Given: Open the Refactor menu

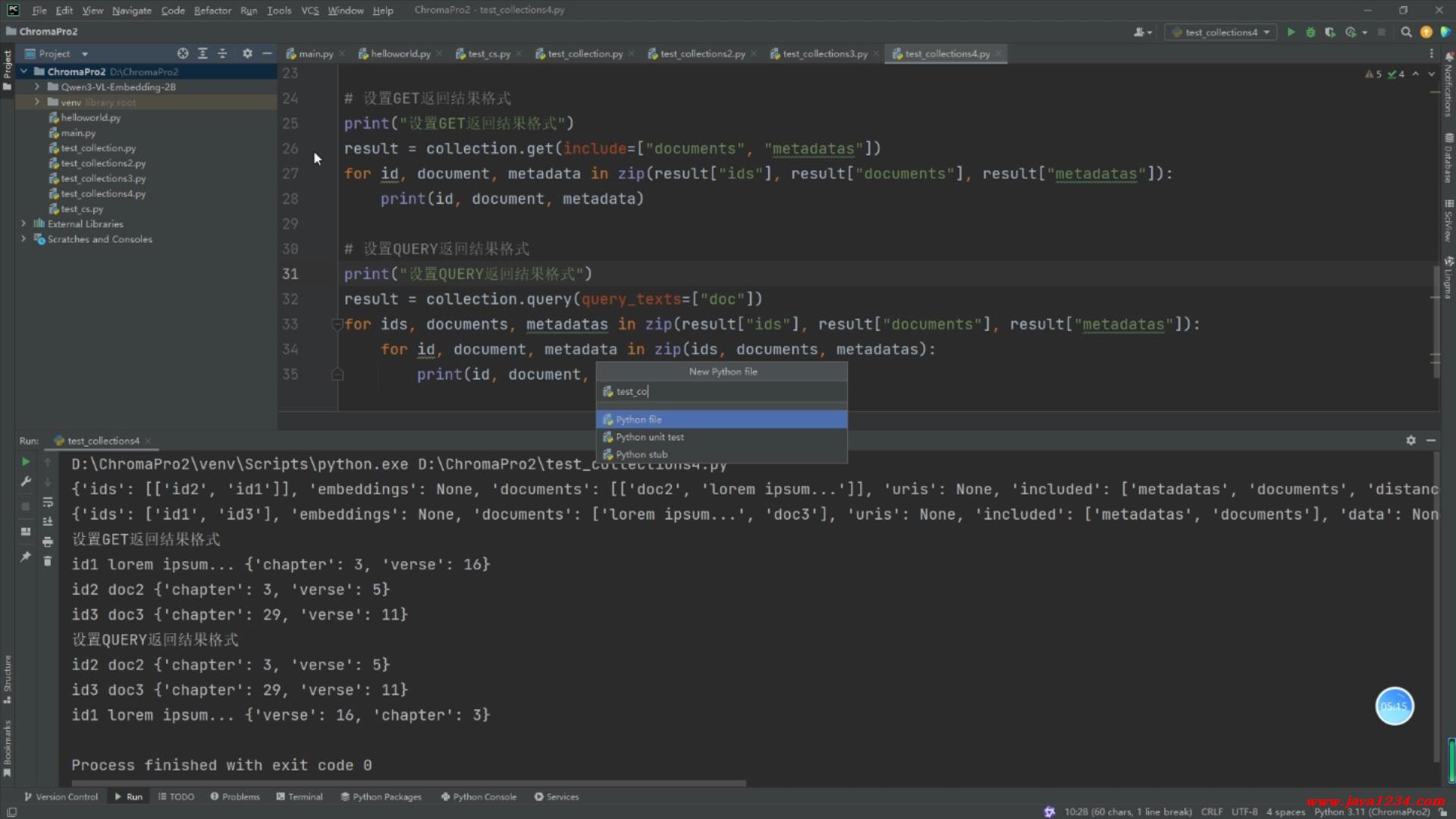Looking at the screenshot, I should (212, 11).
